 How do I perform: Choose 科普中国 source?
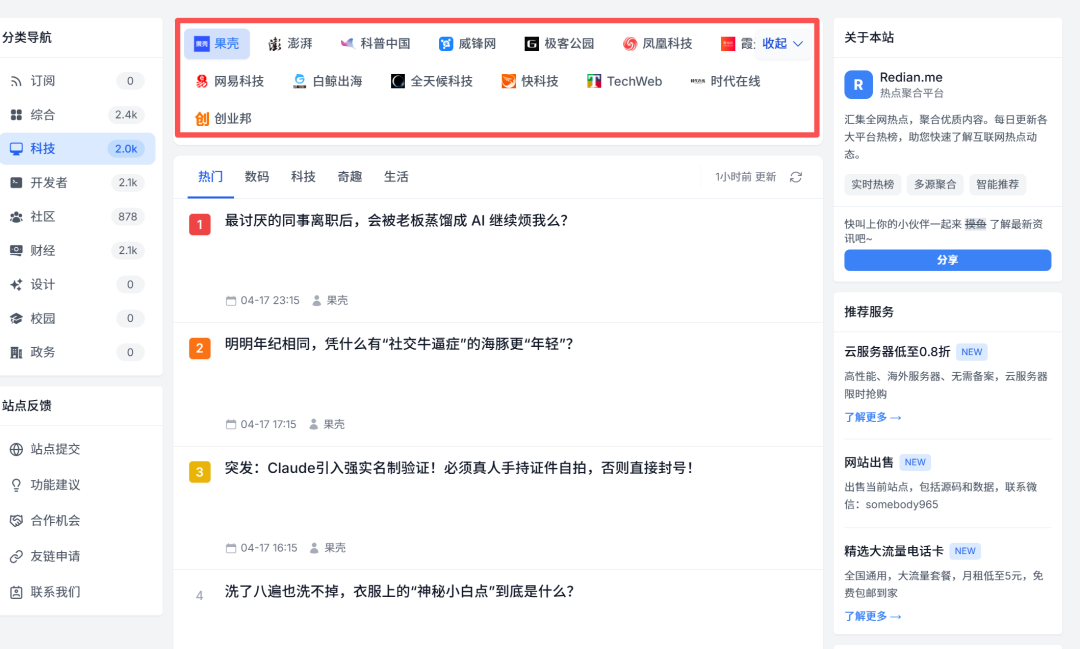point(375,44)
